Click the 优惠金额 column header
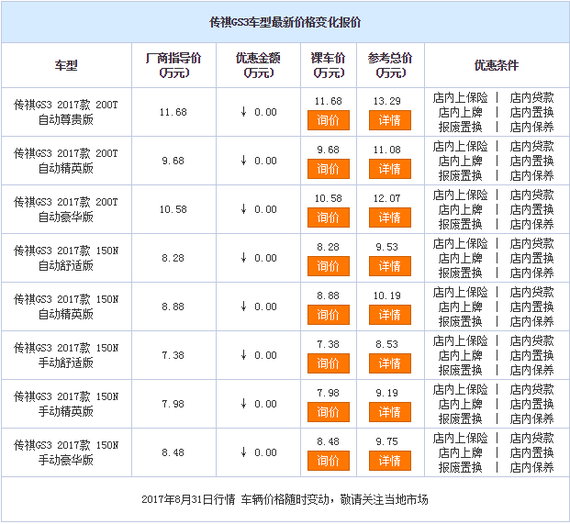 pos(258,65)
